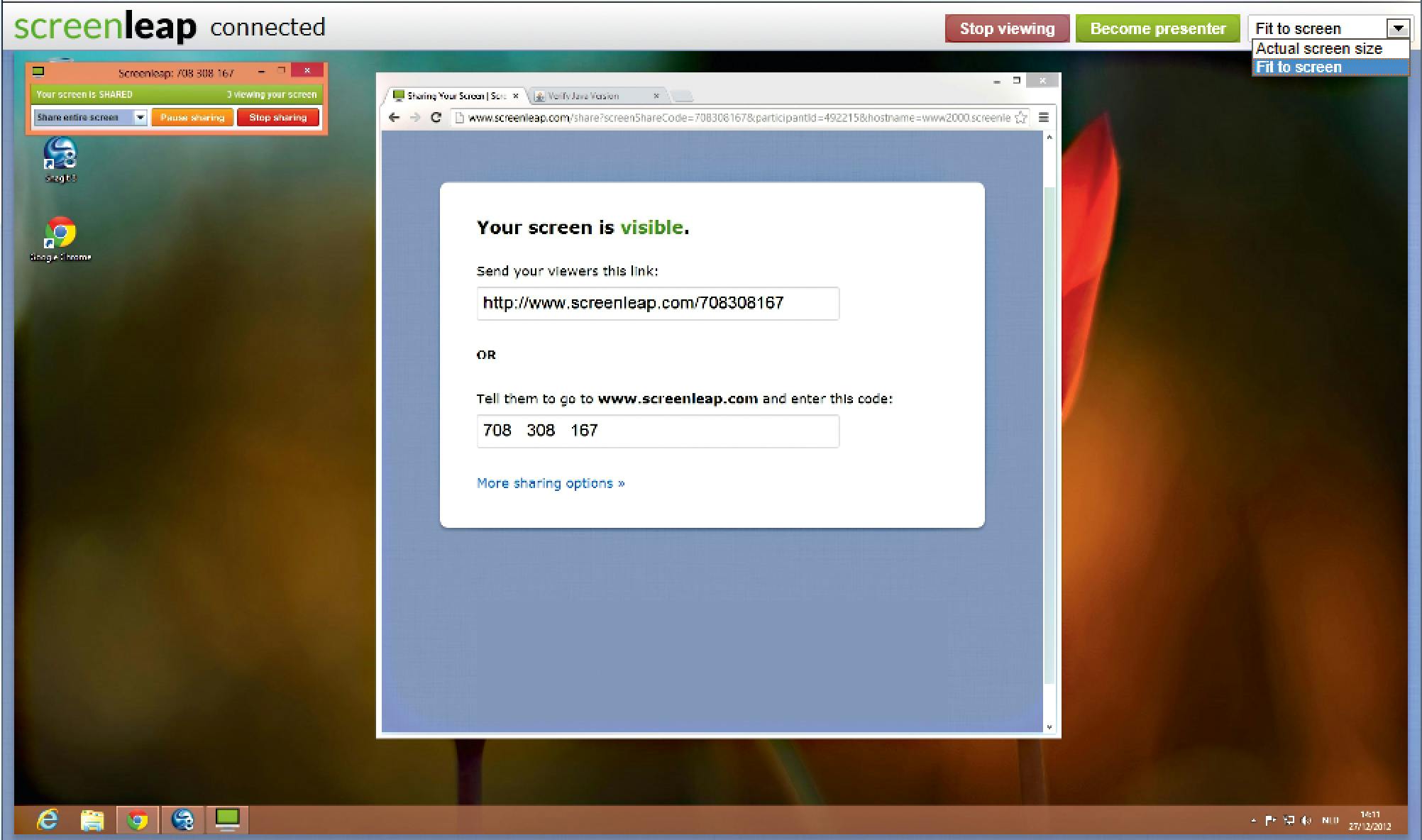Viewport: 1422px width, 840px height.
Task: Open File Explorer from the taskbar
Action: tap(92, 820)
